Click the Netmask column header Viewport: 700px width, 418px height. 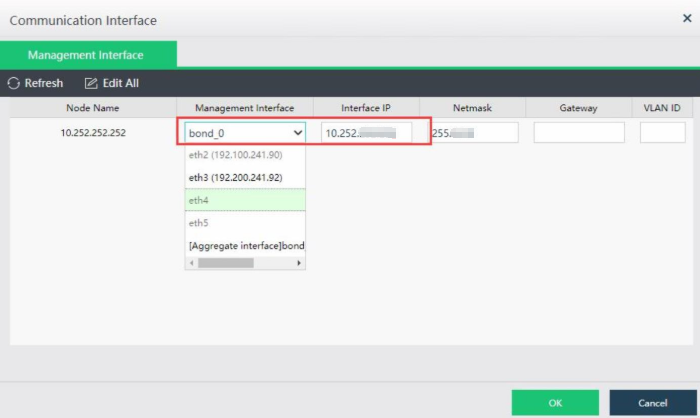point(472,108)
